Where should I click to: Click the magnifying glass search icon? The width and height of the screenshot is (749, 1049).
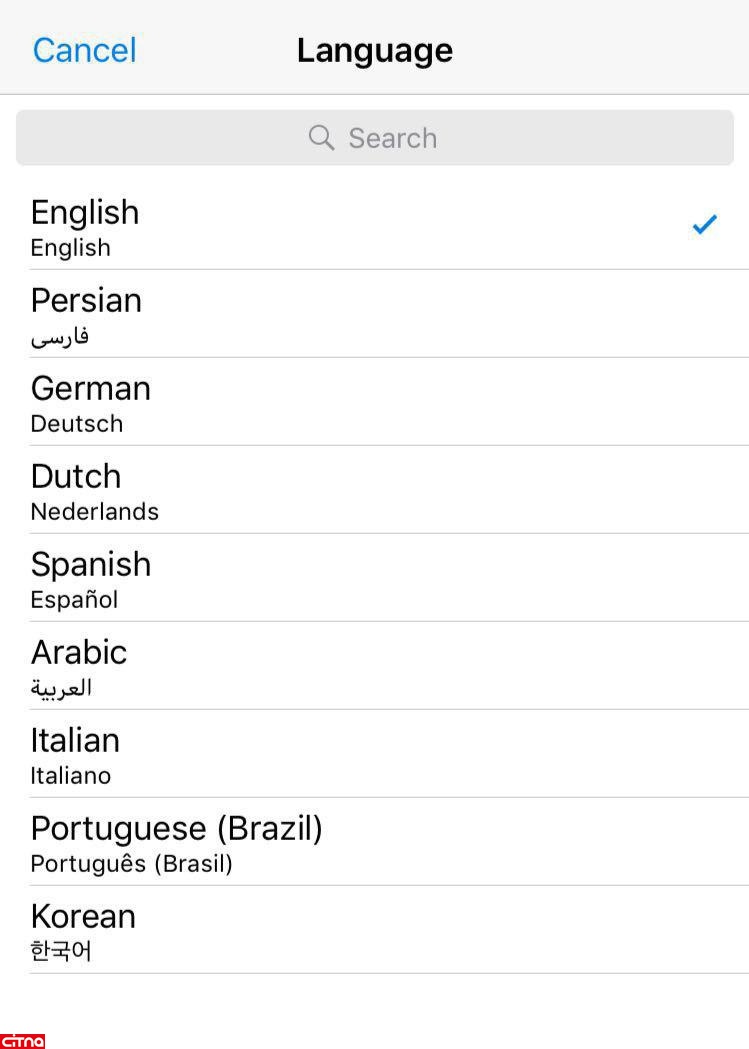click(321, 138)
